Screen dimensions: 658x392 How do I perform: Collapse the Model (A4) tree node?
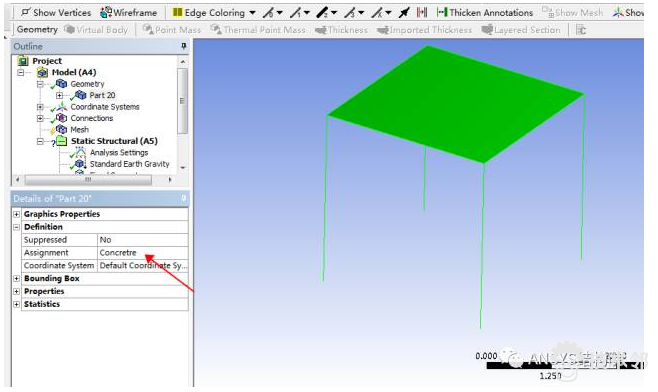21,72
